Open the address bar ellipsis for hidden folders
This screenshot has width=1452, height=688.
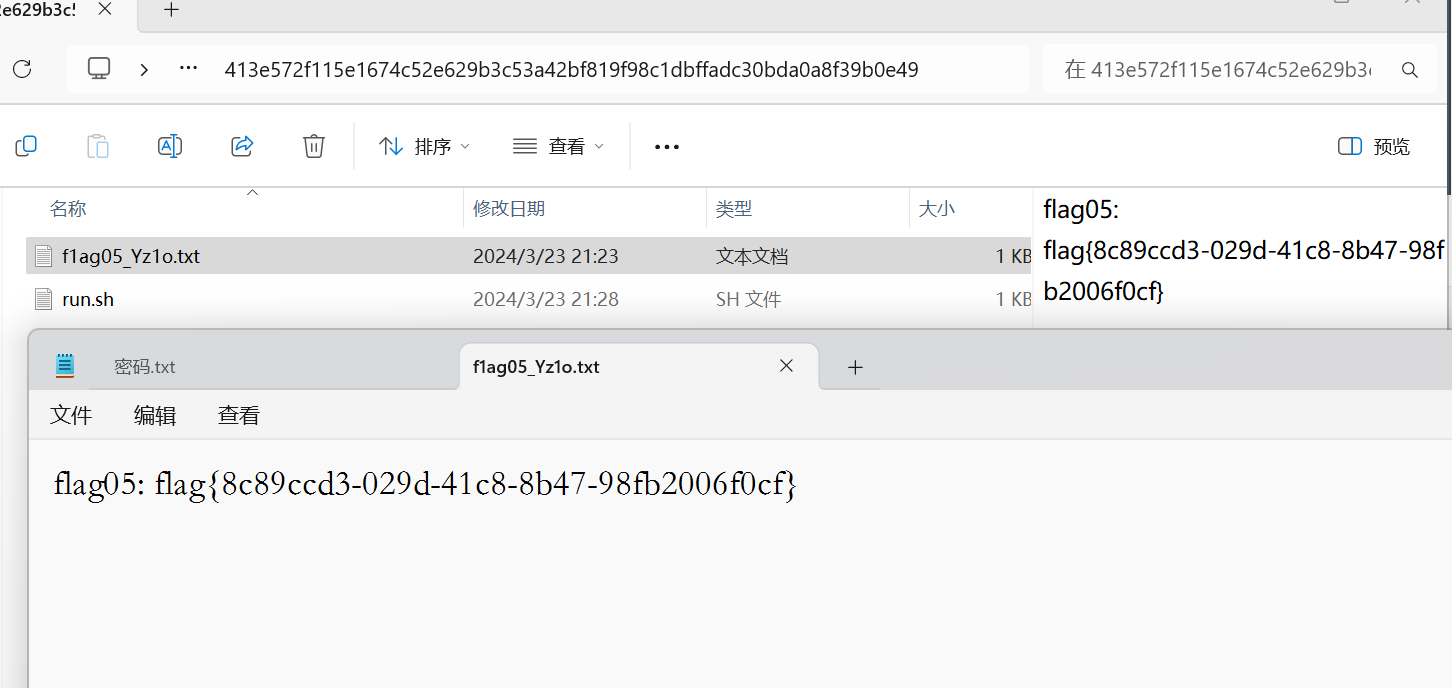pyautogui.click(x=188, y=69)
